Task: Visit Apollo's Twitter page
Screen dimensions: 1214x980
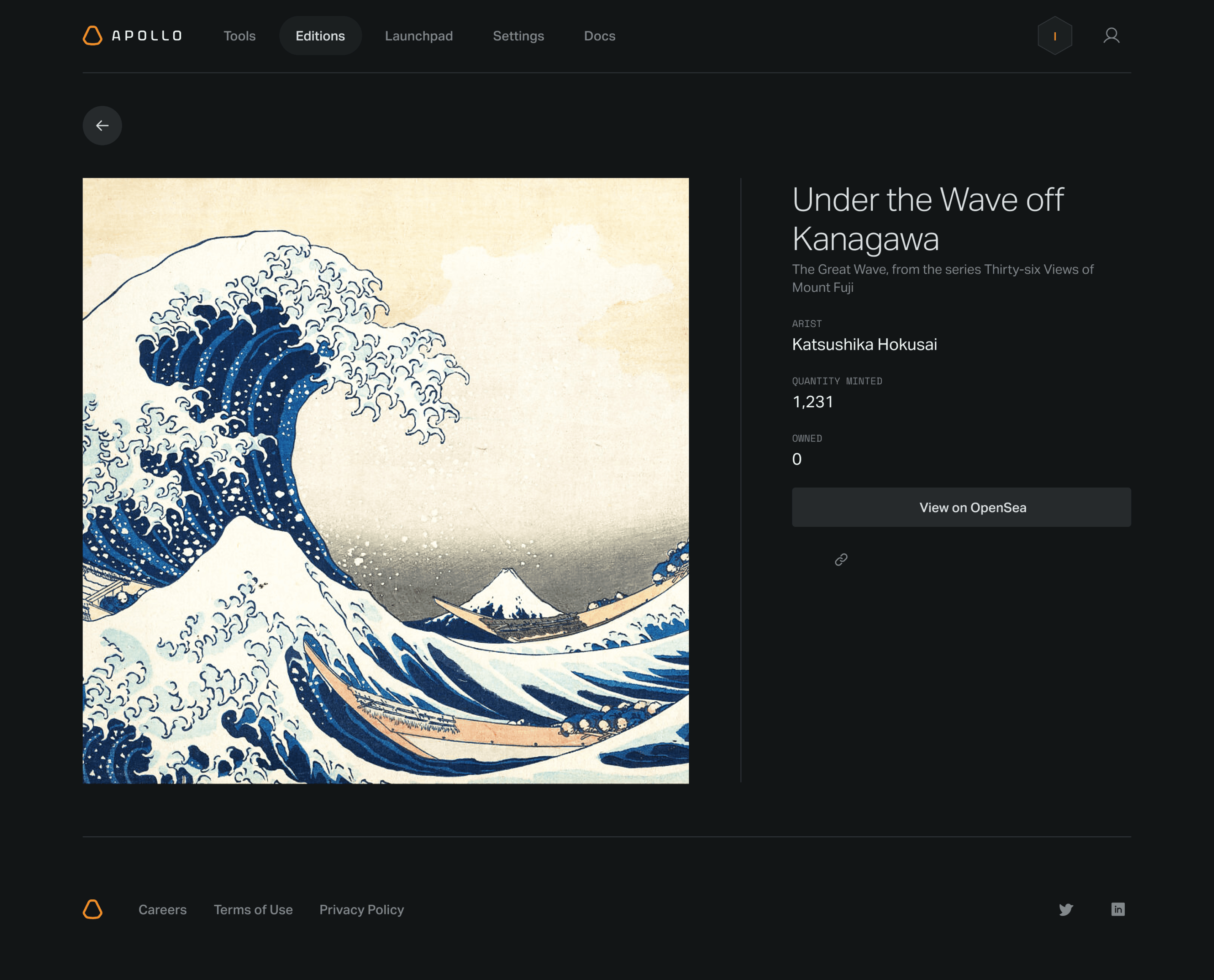Action: pos(1065,909)
